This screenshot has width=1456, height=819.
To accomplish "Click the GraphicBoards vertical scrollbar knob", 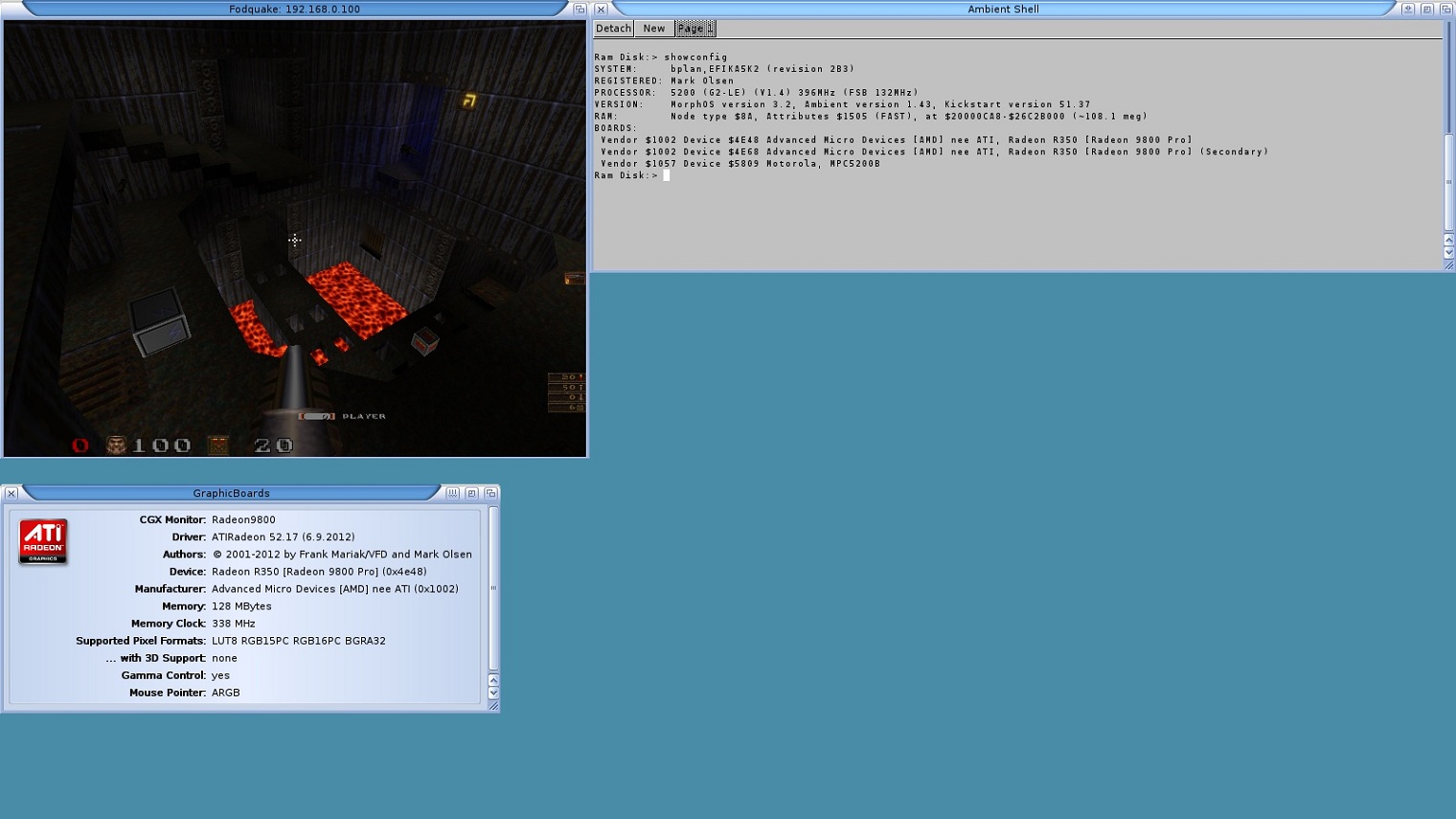I will (x=493, y=588).
